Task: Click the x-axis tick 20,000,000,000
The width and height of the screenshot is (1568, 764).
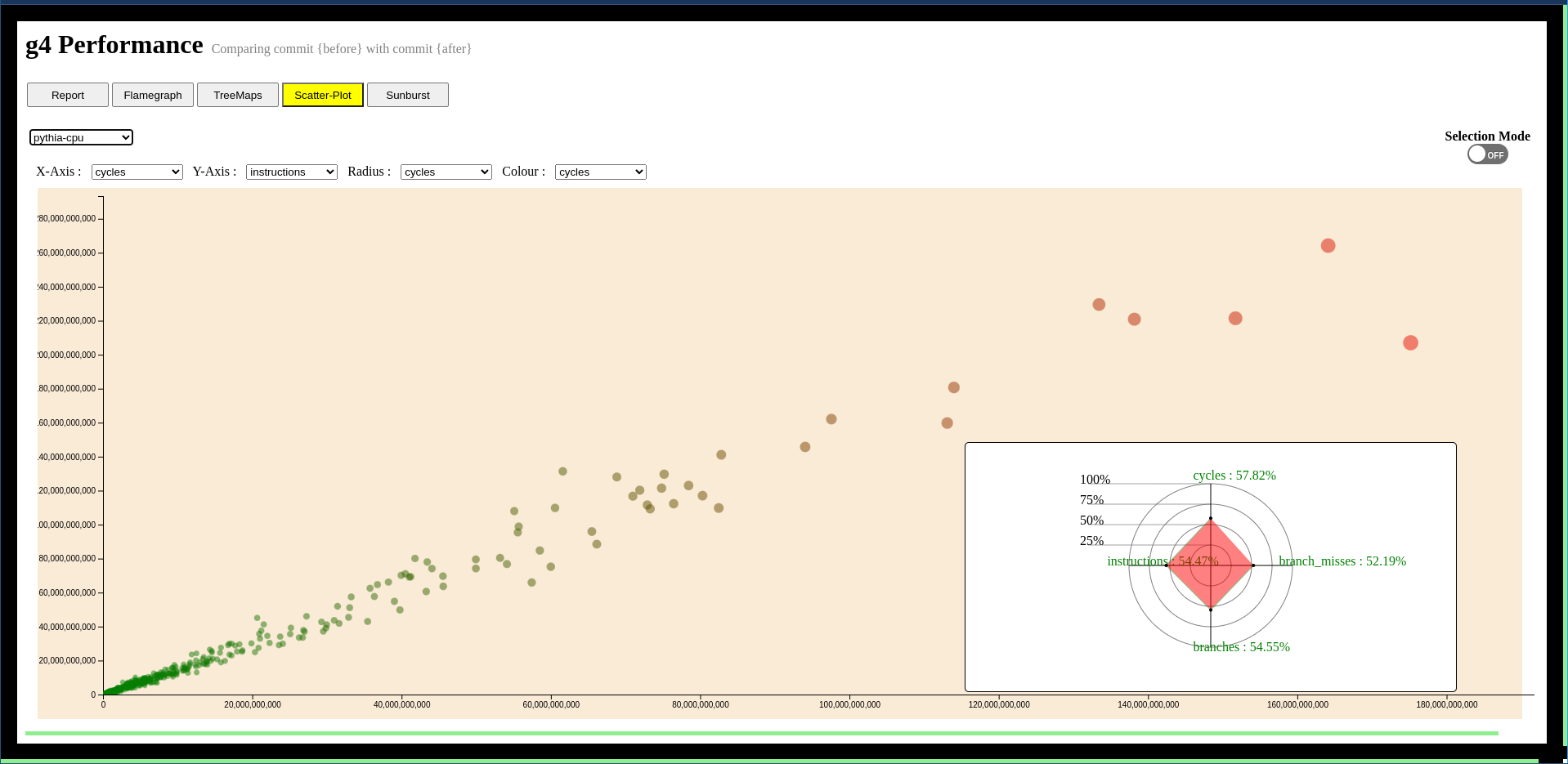Action: [x=253, y=704]
